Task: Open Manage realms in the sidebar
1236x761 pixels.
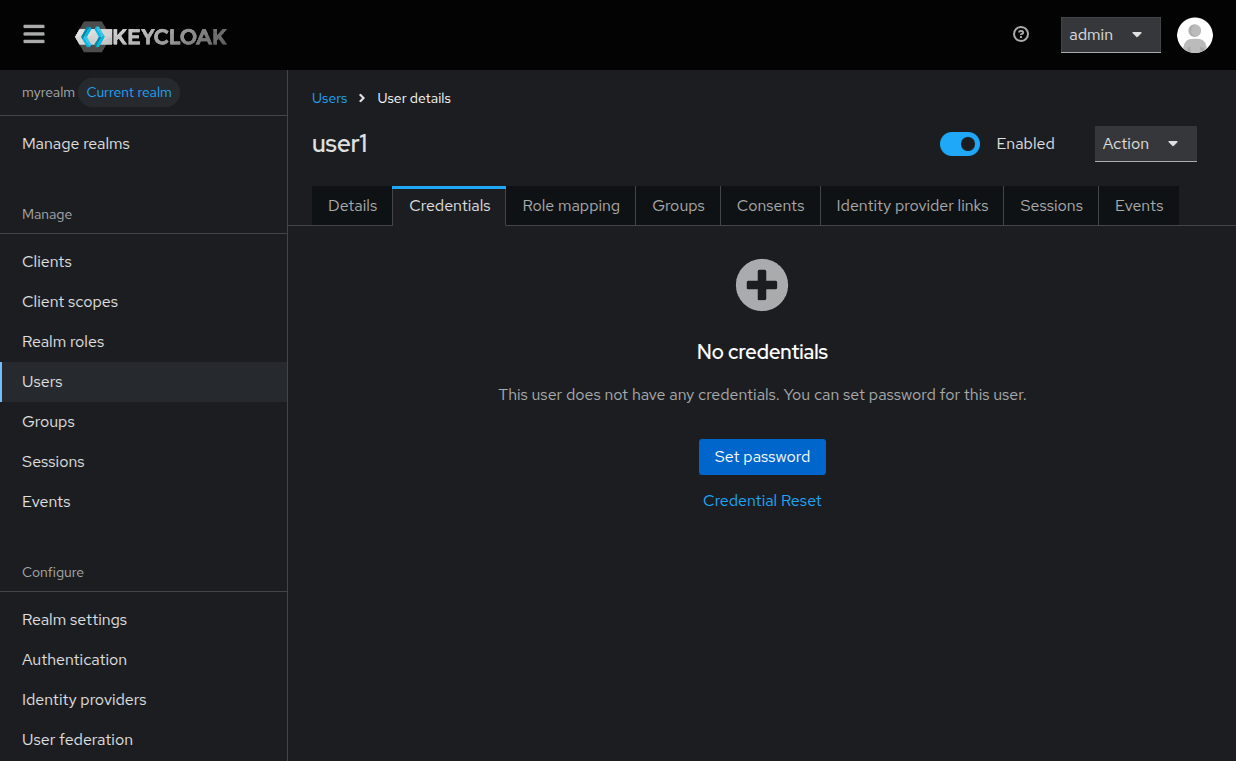Action: [143, 144]
